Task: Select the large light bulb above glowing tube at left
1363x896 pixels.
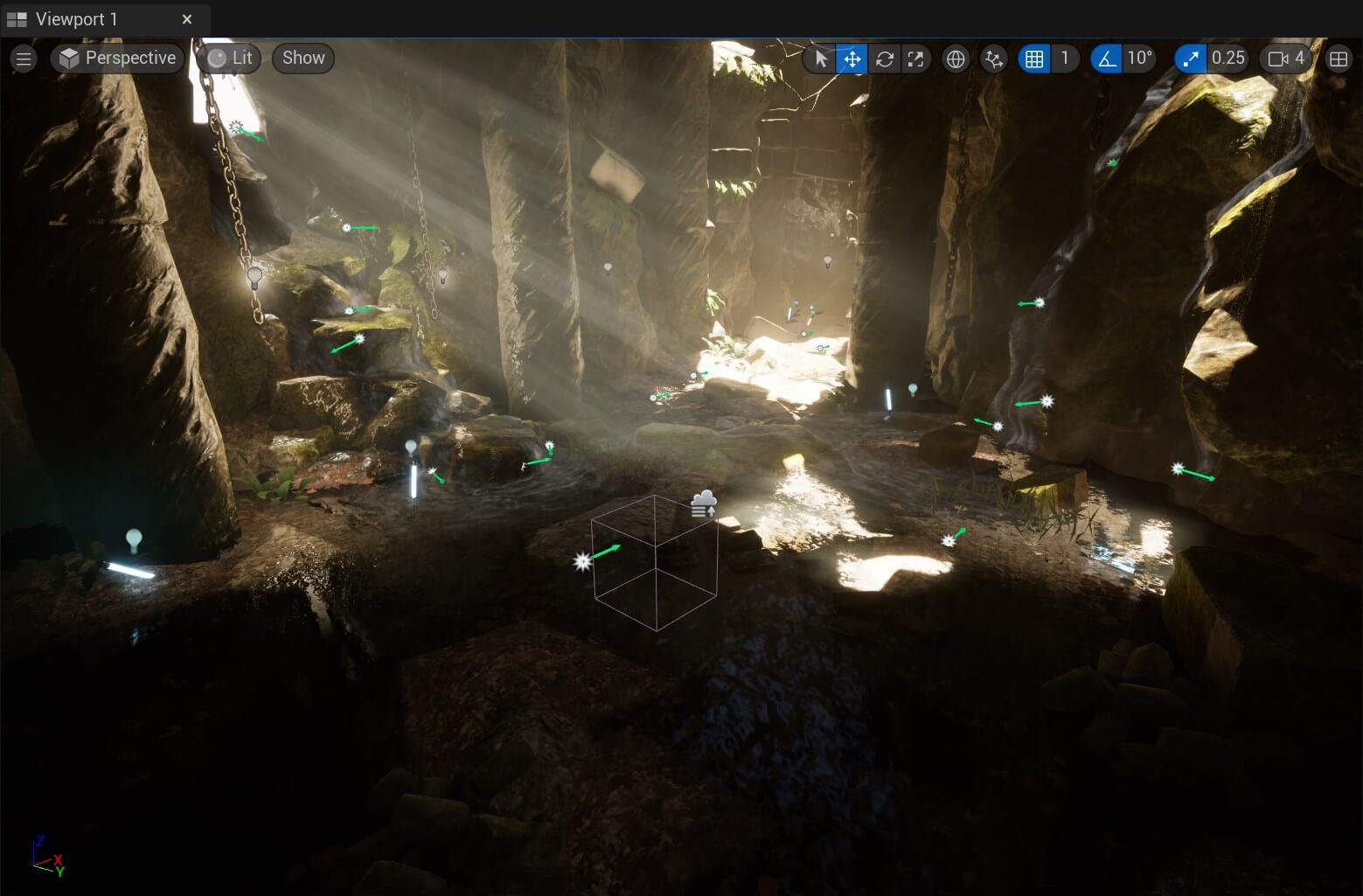Action: [134, 541]
